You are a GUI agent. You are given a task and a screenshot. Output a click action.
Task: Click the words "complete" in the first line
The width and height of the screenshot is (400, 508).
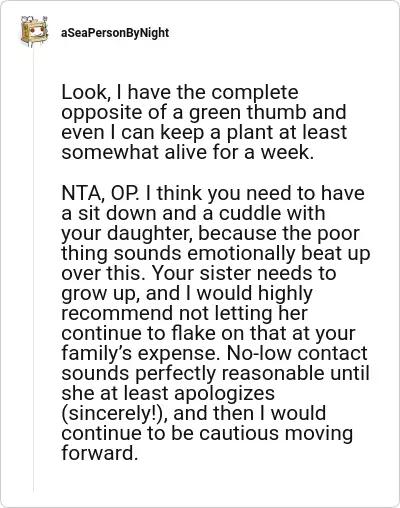255,93
